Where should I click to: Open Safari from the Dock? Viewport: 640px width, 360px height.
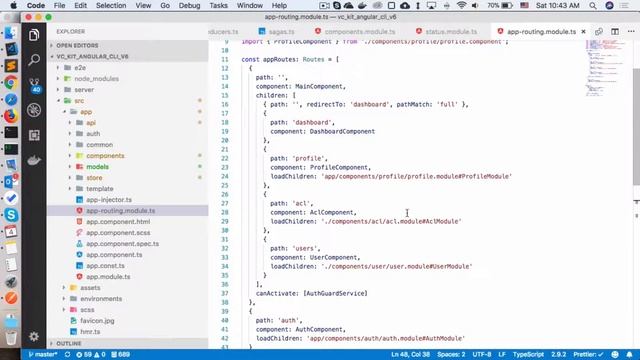pyautogui.click(x=11, y=99)
